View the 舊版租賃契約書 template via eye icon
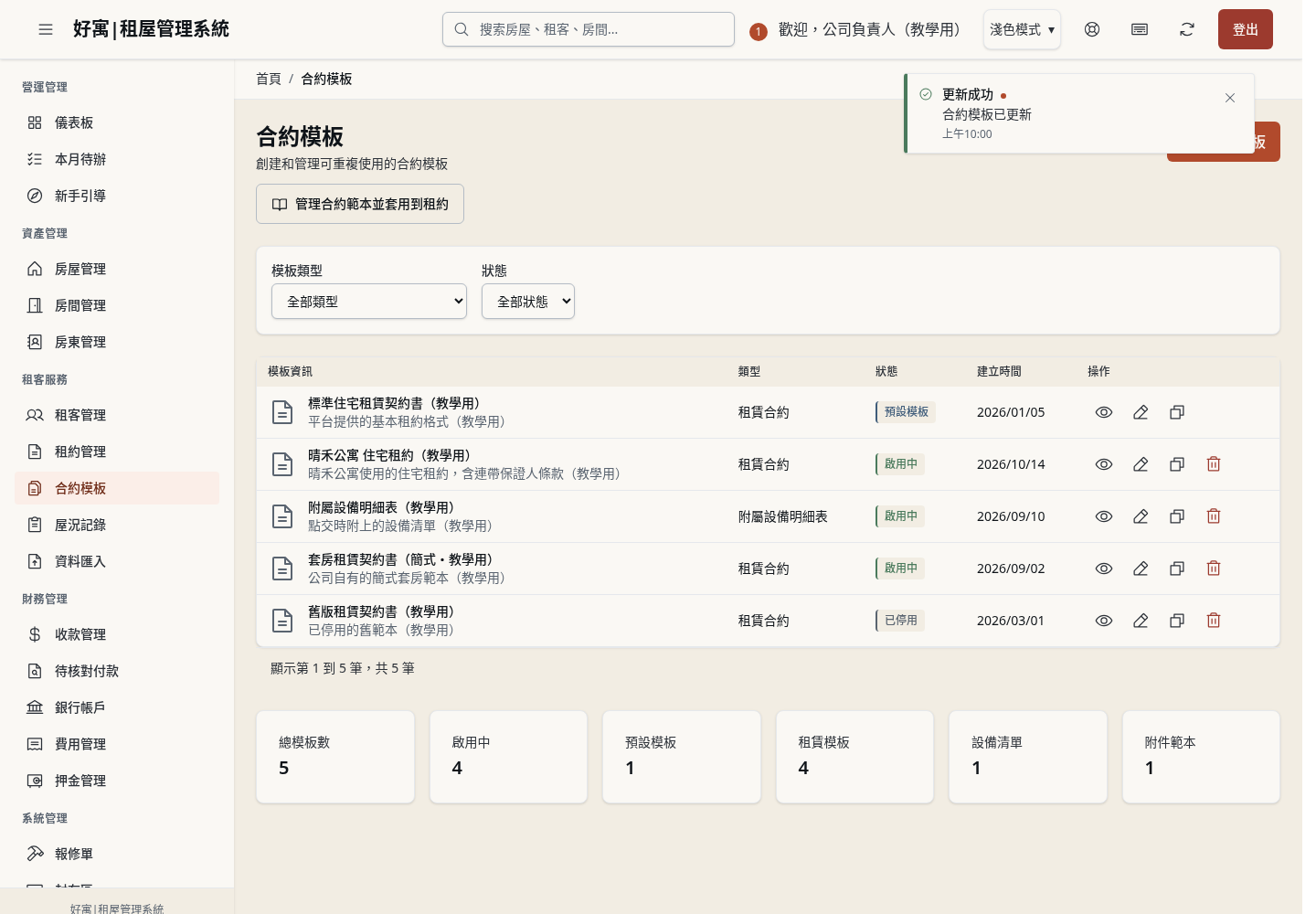Screen dimensions: 1316x914 pos(1104,621)
